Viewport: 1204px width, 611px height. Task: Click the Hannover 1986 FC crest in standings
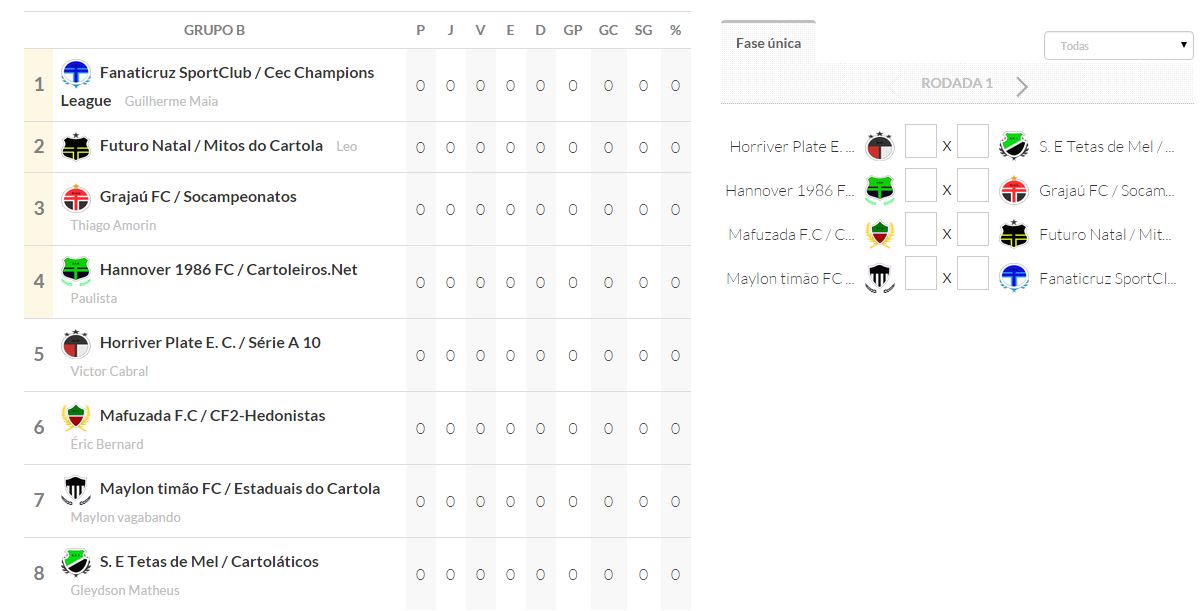click(76, 271)
